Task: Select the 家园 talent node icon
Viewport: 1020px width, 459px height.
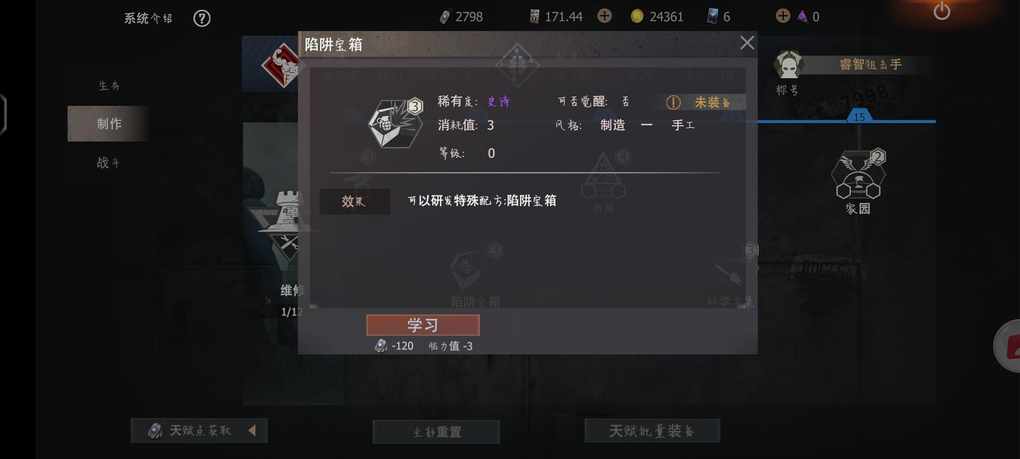Action: pyautogui.click(x=858, y=176)
